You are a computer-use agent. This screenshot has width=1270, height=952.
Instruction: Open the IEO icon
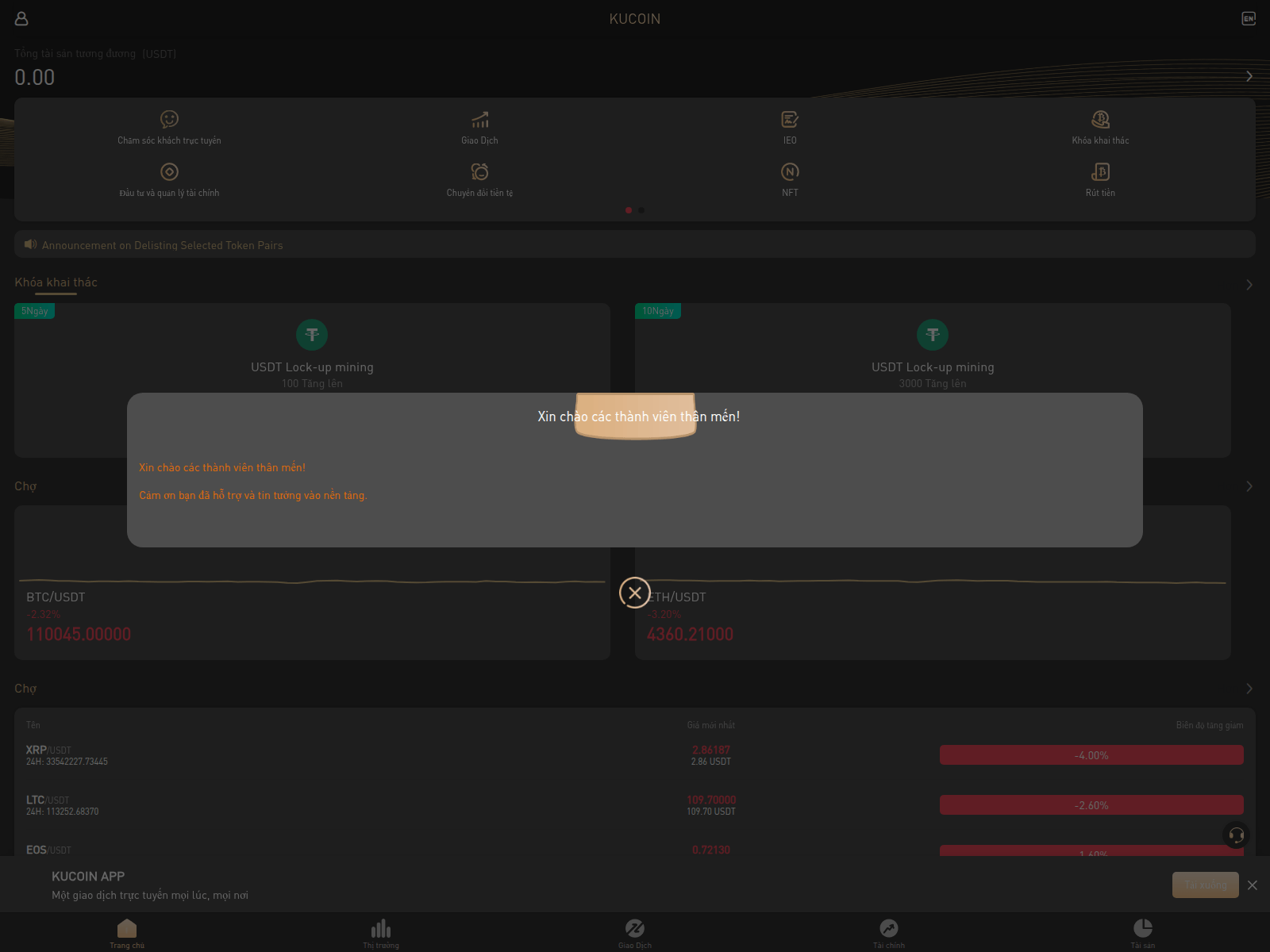(790, 119)
